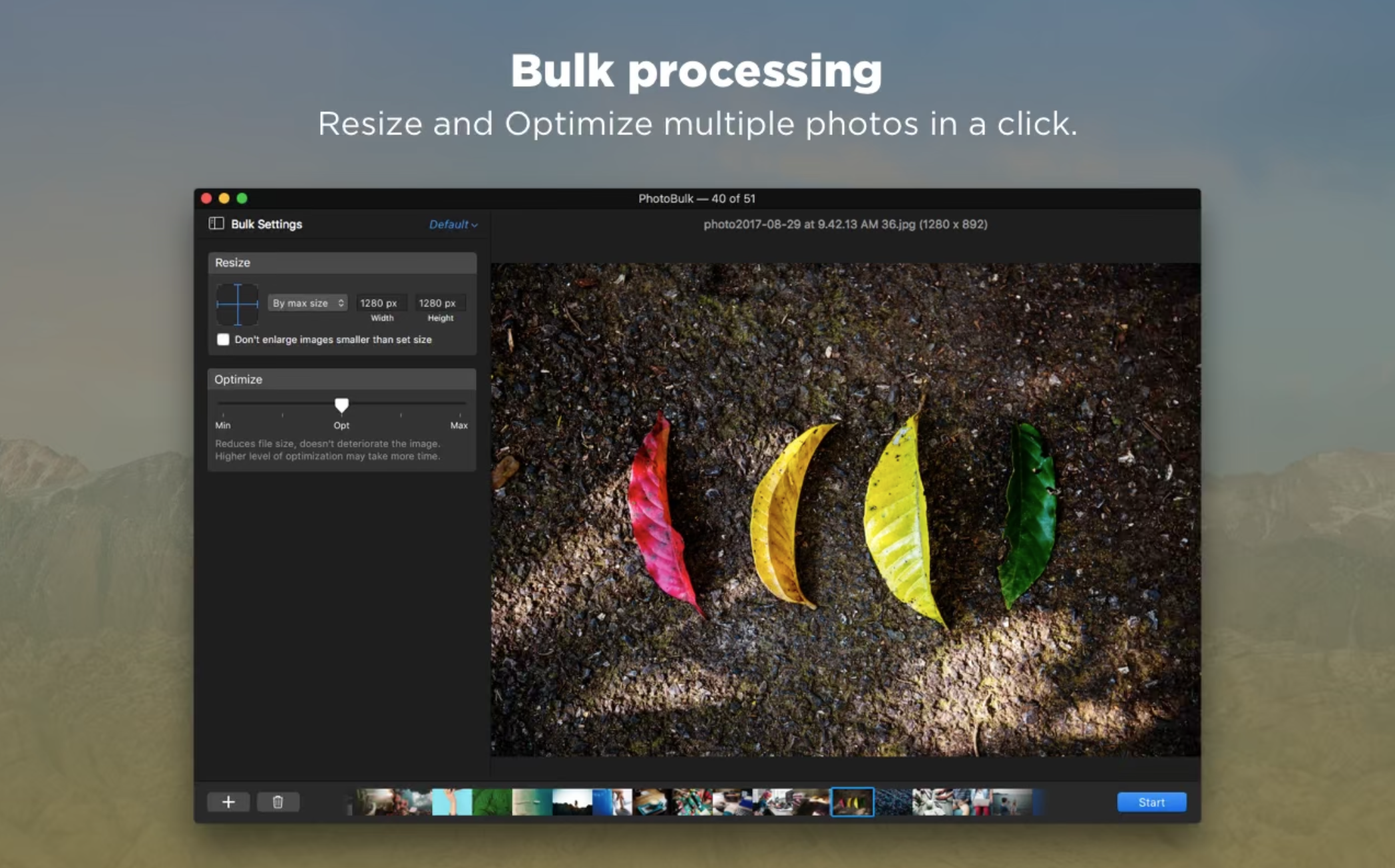Select the dark blue texture thumbnail
1395x868 pixels.
pyautogui.click(x=893, y=802)
